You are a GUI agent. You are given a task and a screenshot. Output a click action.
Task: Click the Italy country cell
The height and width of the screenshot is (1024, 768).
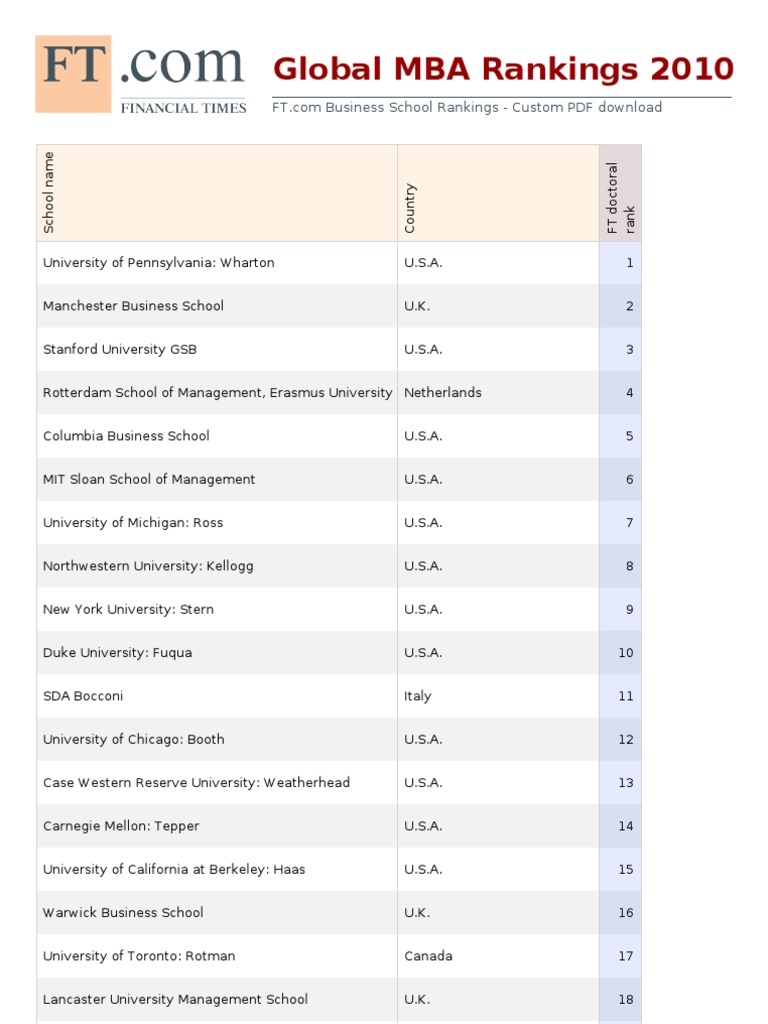[417, 696]
